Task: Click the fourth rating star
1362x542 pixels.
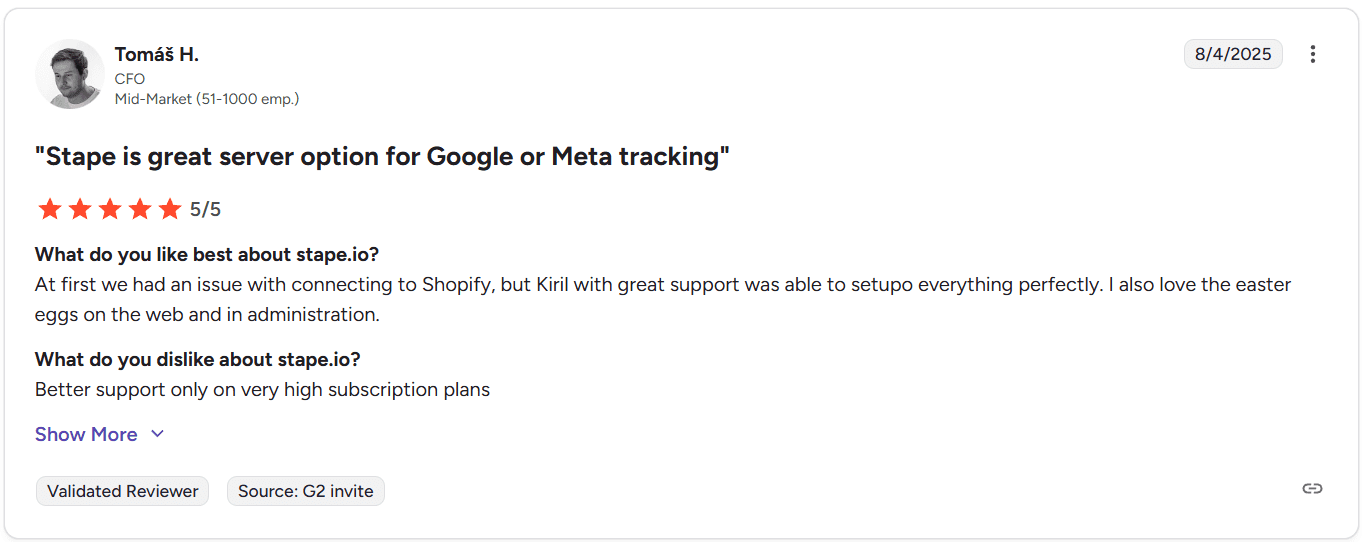Action: 140,209
